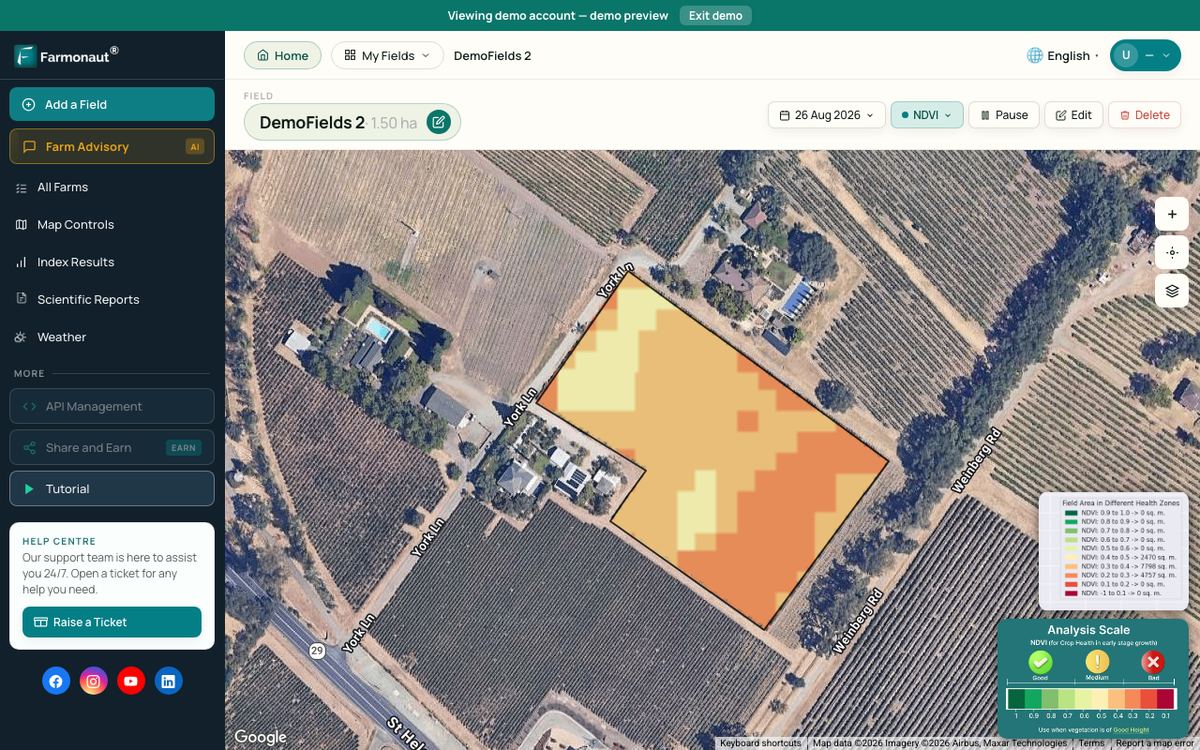Open Index Results in sidebar
This screenshot has width=1200, height=750.
pos(112,262)
